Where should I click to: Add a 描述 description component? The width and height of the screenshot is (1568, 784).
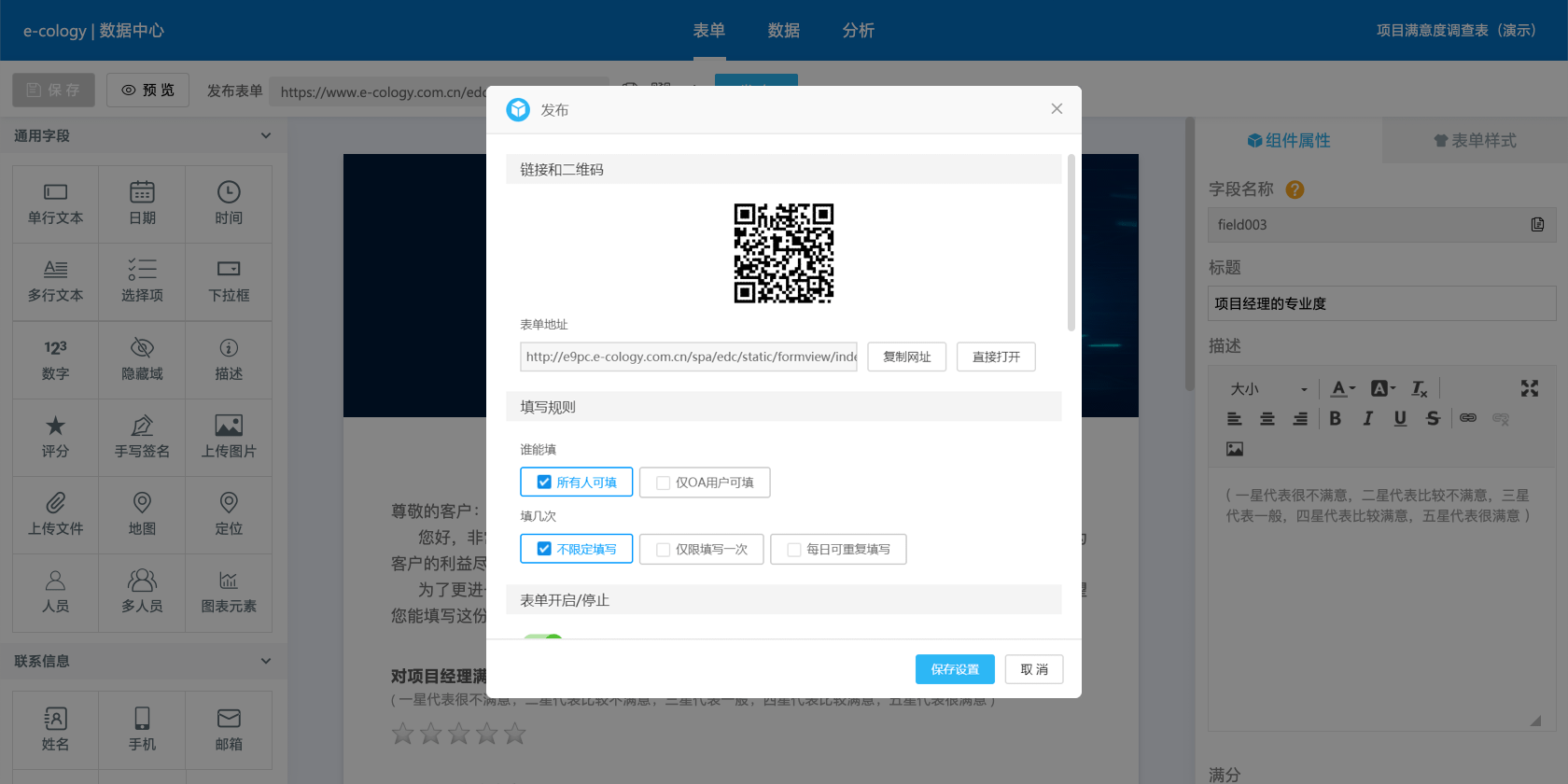tap(229, 360)
